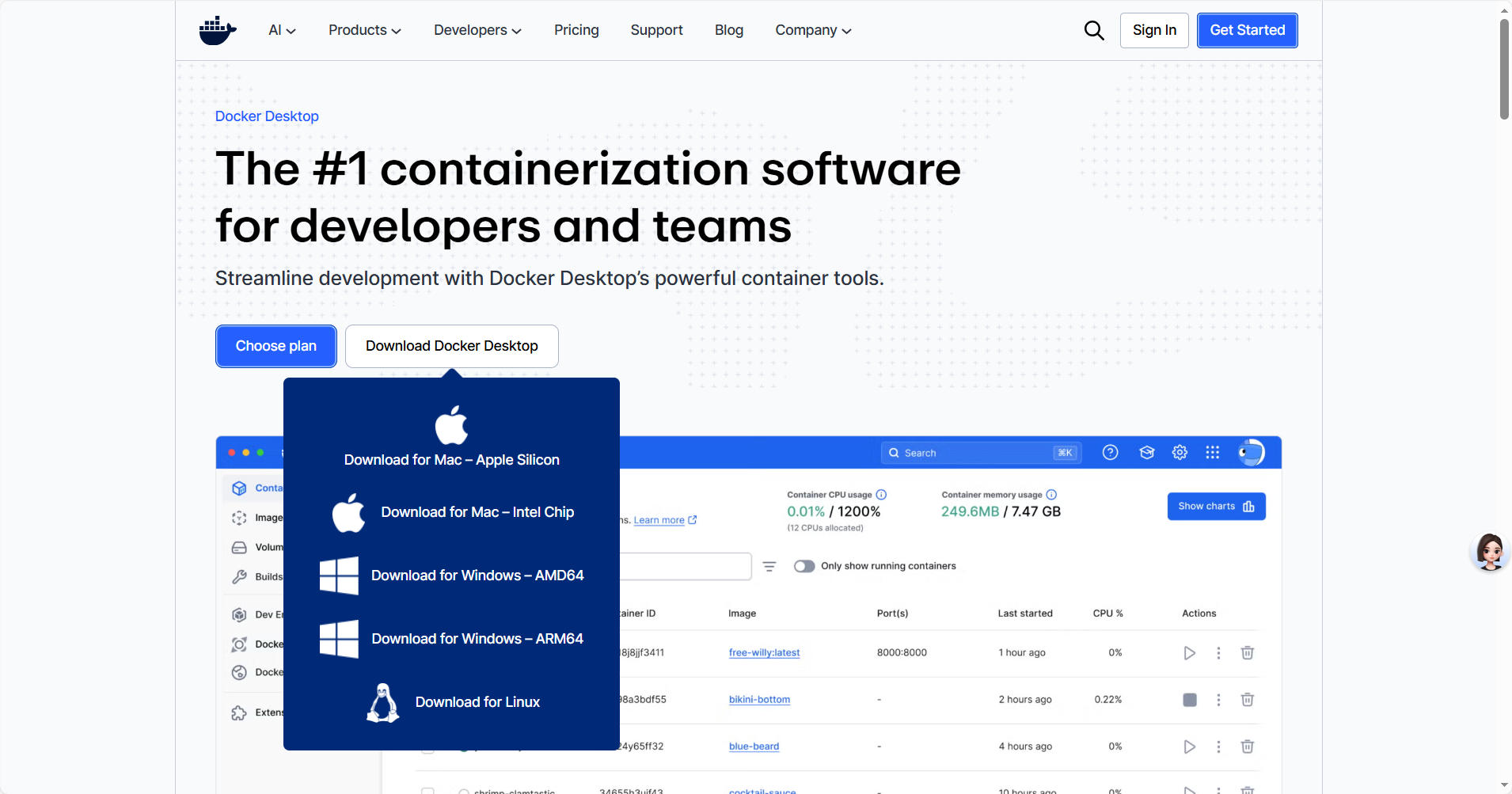
Task: Open the free-willy:latest image link
Action: pos(764,653)
